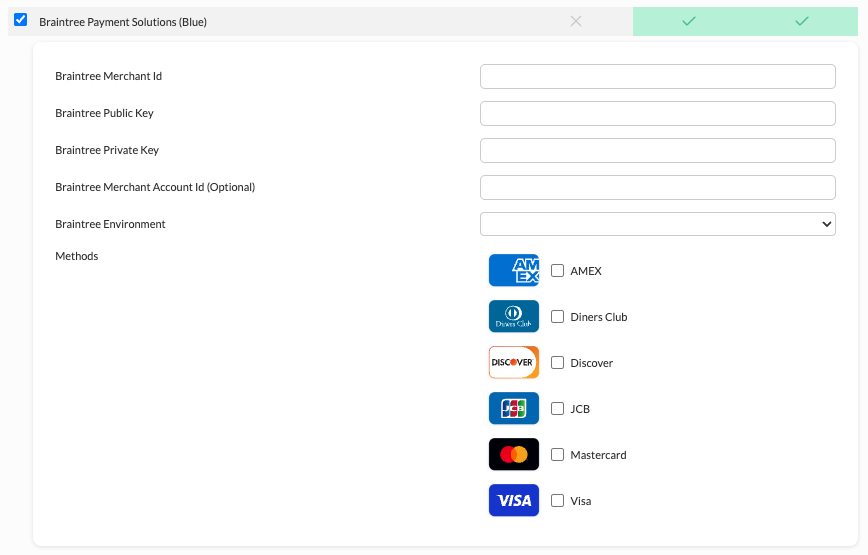This screenshot has height=555, width=868.
Task: Click the JCB label text
Action: coord(580,409)
